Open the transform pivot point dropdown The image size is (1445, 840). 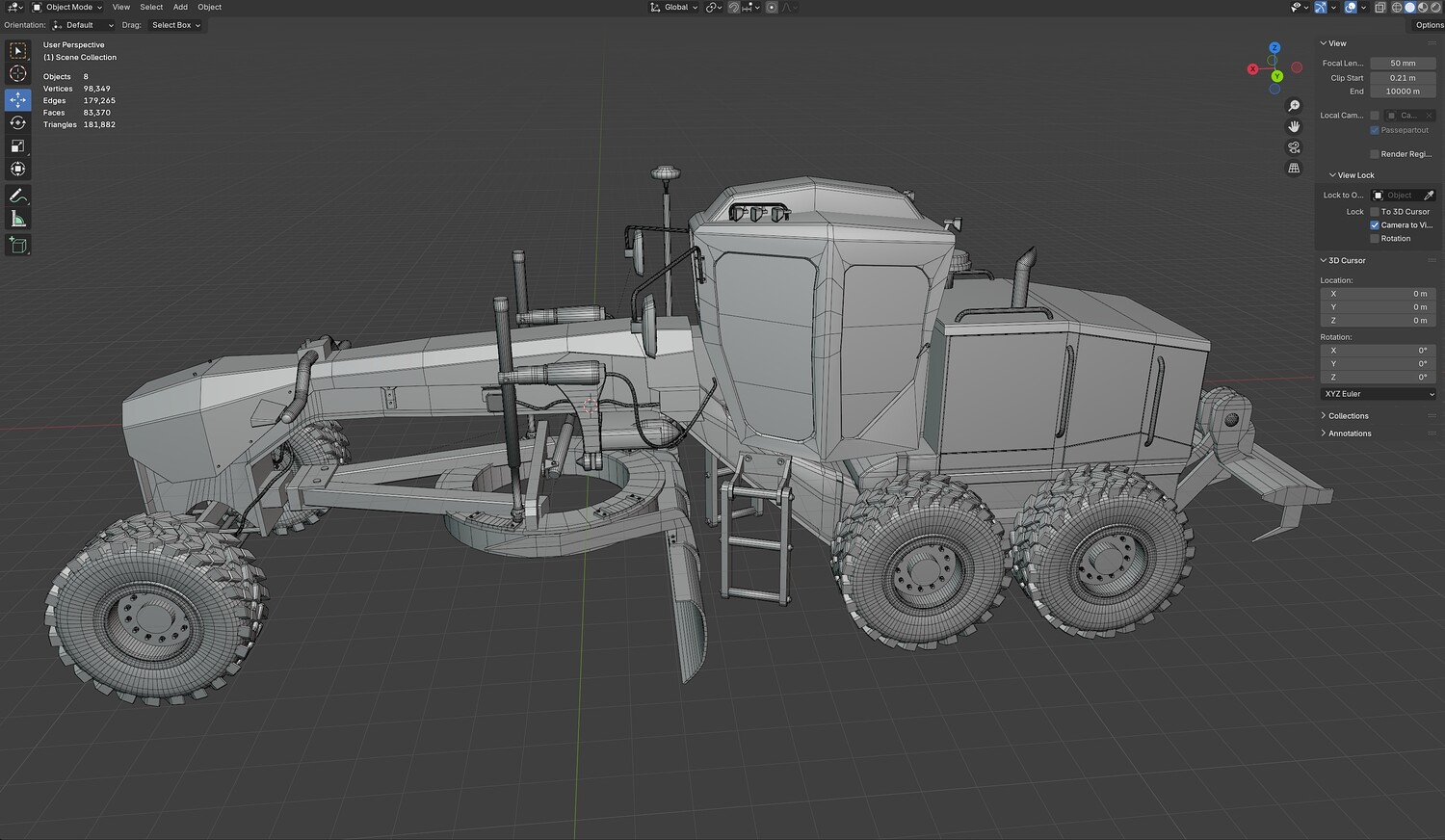tap(713, 7)
